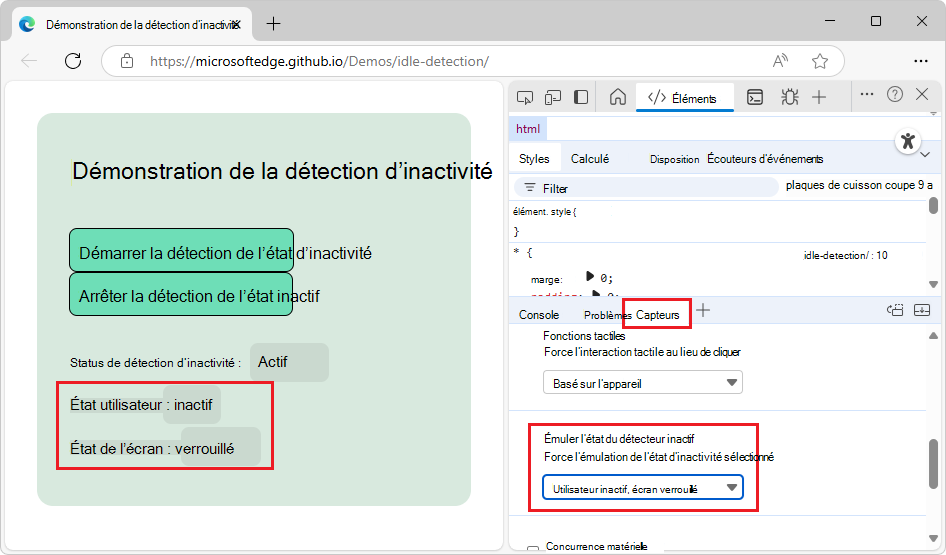Click the Edge browser logo icon

click(x=27, y=24)
